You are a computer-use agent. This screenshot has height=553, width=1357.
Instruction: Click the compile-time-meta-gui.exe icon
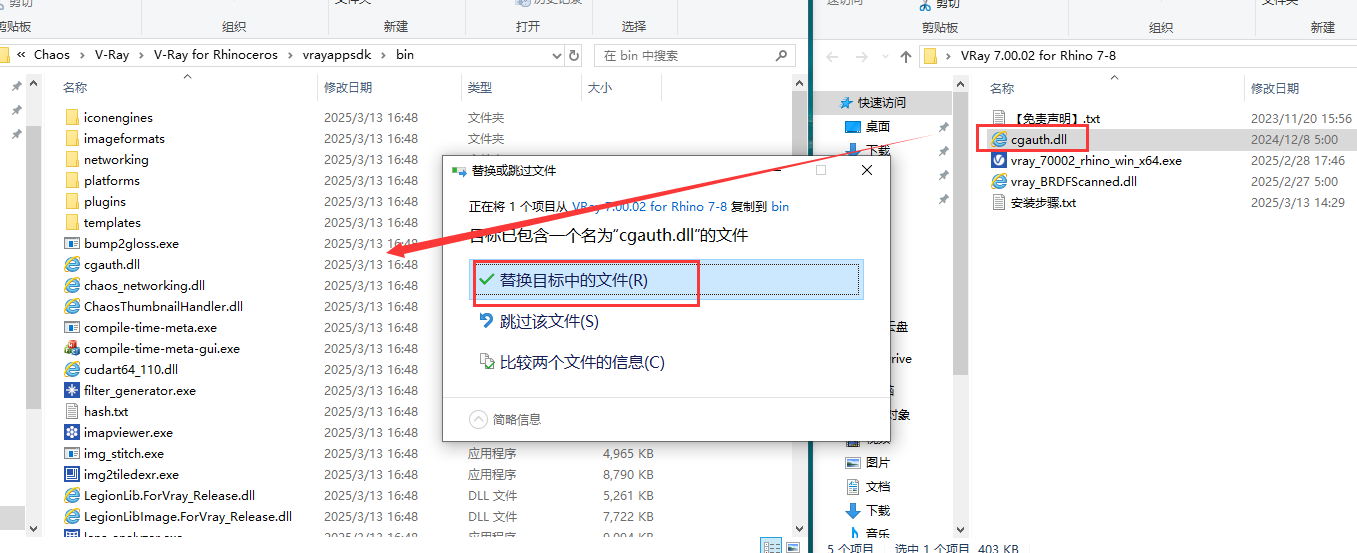click(x=72, y=349)
